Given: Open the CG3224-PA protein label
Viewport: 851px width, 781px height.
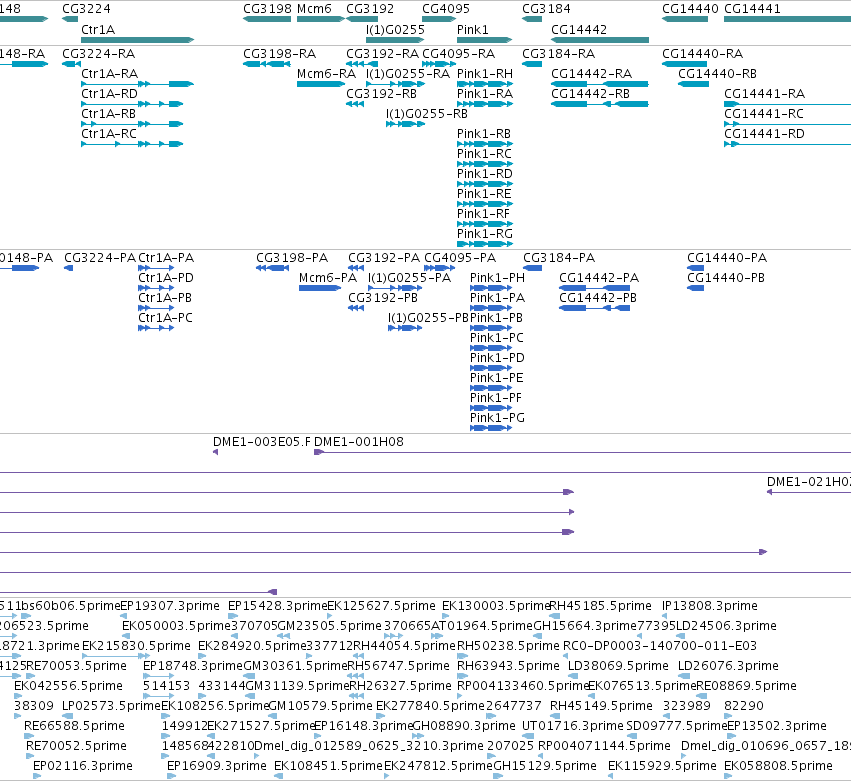Looking at the screenshot, I should 100,258.
